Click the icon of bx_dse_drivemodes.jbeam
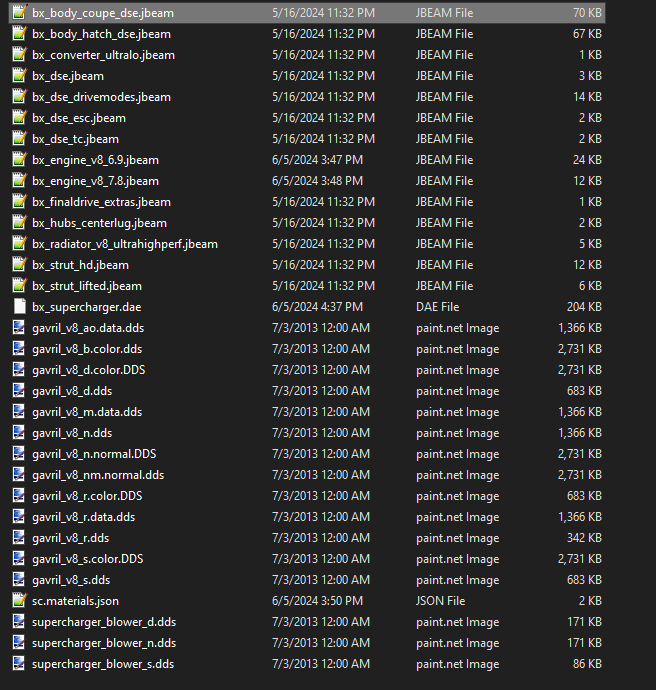This screenshot has width=656, height=690. coord(19,96)
